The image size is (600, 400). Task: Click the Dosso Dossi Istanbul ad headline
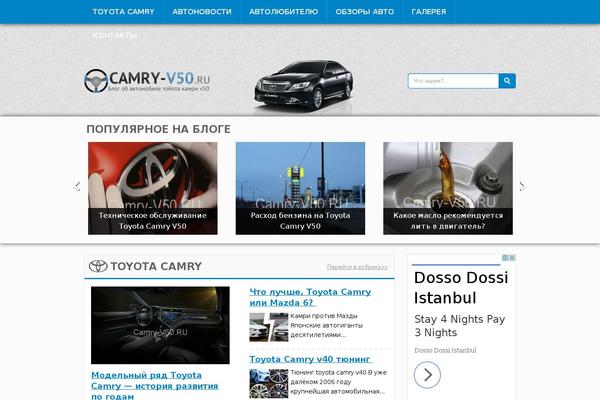click(461, 288)
